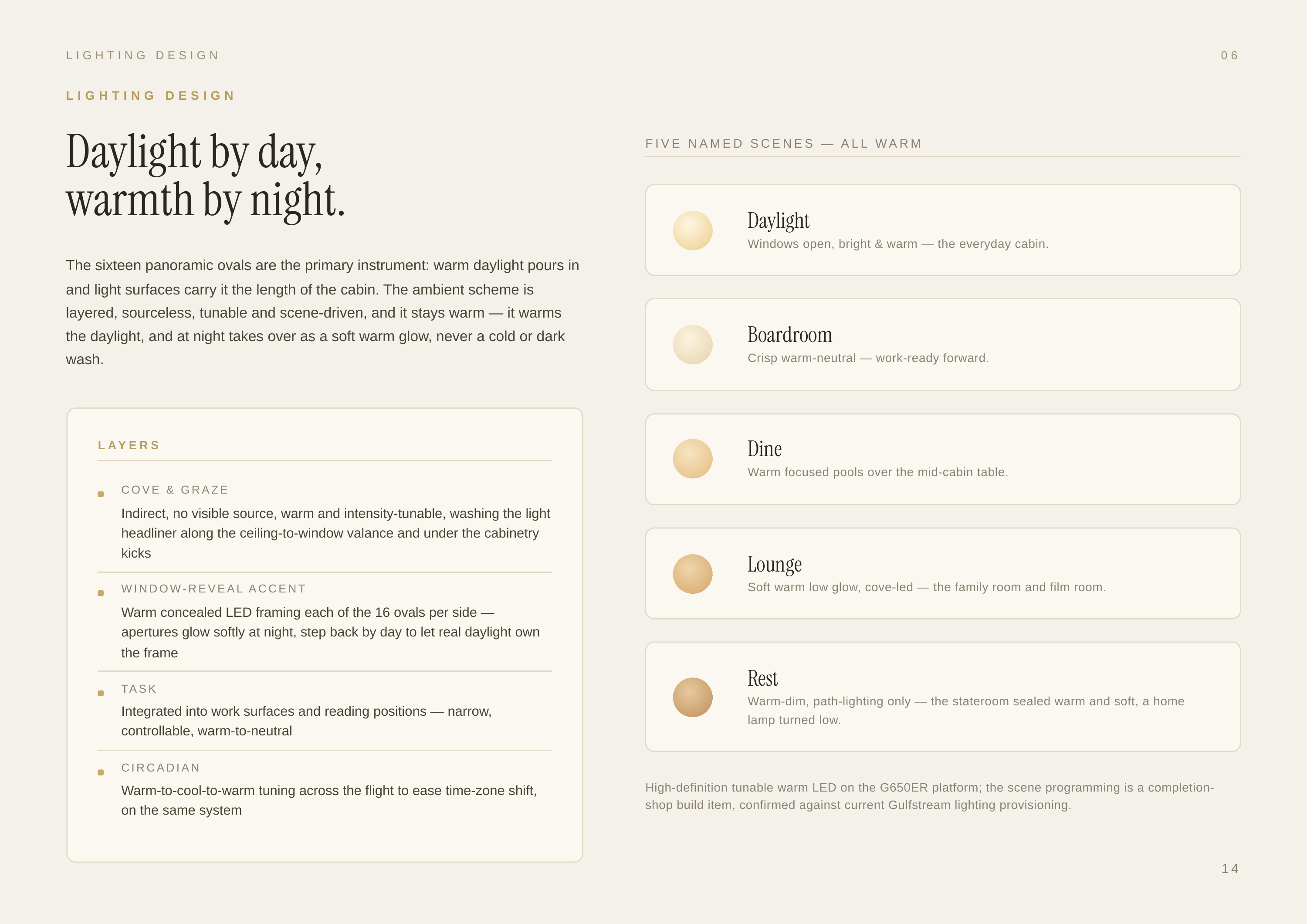Click the Rest scene heading
1307x924 pixels.
(x=762, y=678)
